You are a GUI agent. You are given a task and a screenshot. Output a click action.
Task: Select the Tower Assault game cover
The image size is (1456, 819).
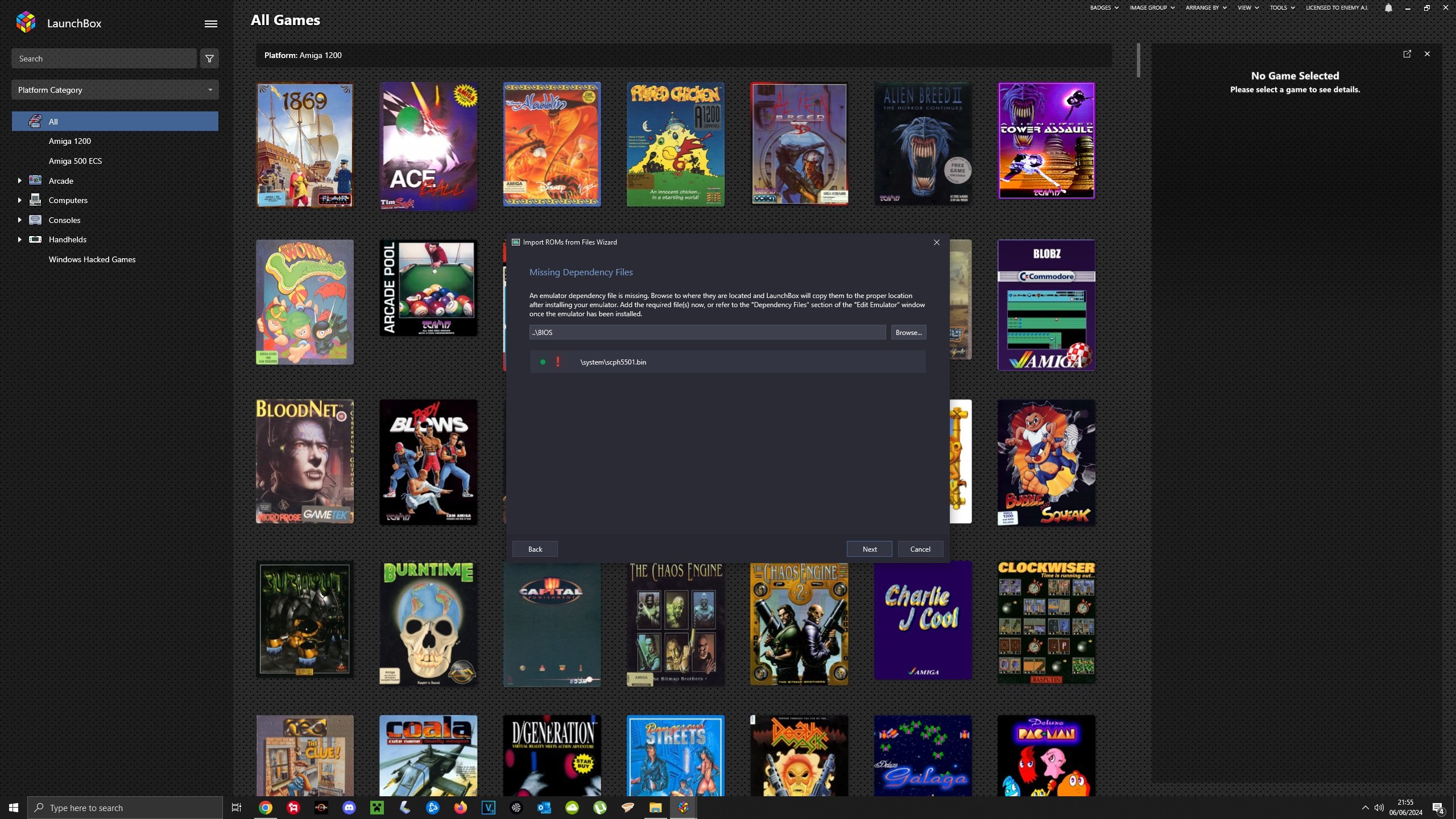[x=1046, y=140]
